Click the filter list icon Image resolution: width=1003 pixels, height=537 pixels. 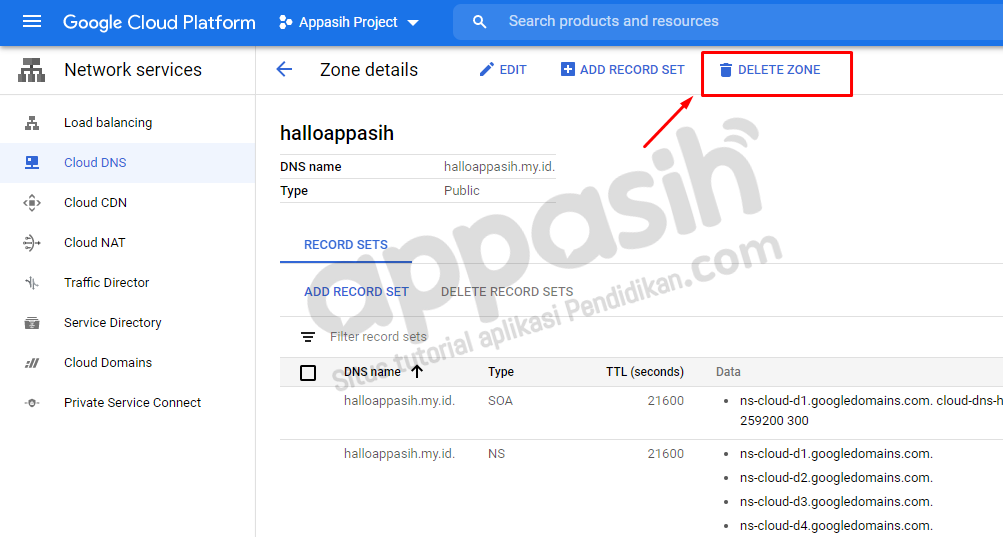pos(308,337)
